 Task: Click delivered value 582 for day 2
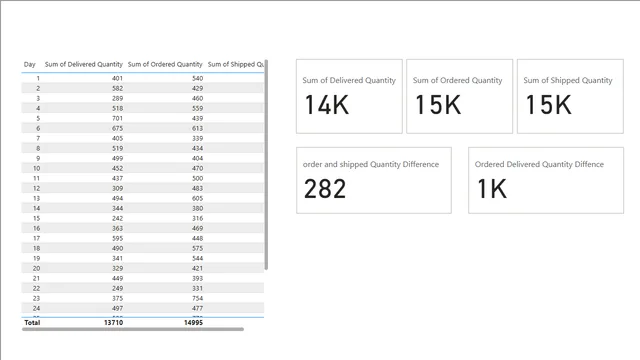coord(117,88)
